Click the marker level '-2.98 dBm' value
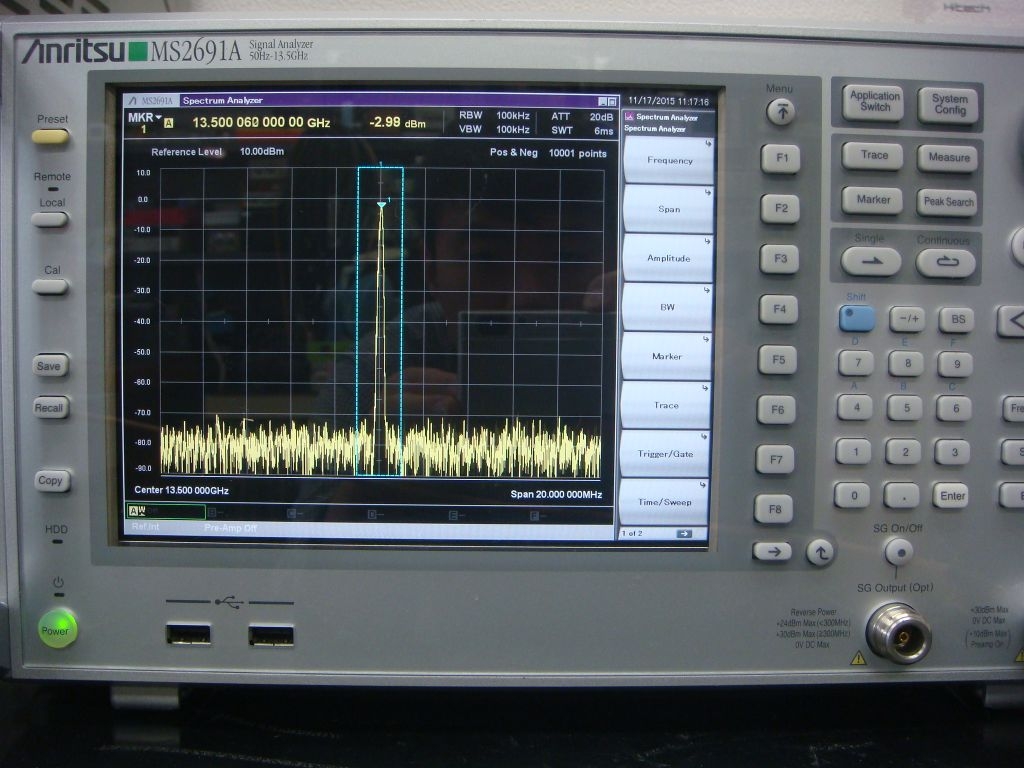 [x=397, y=122]
